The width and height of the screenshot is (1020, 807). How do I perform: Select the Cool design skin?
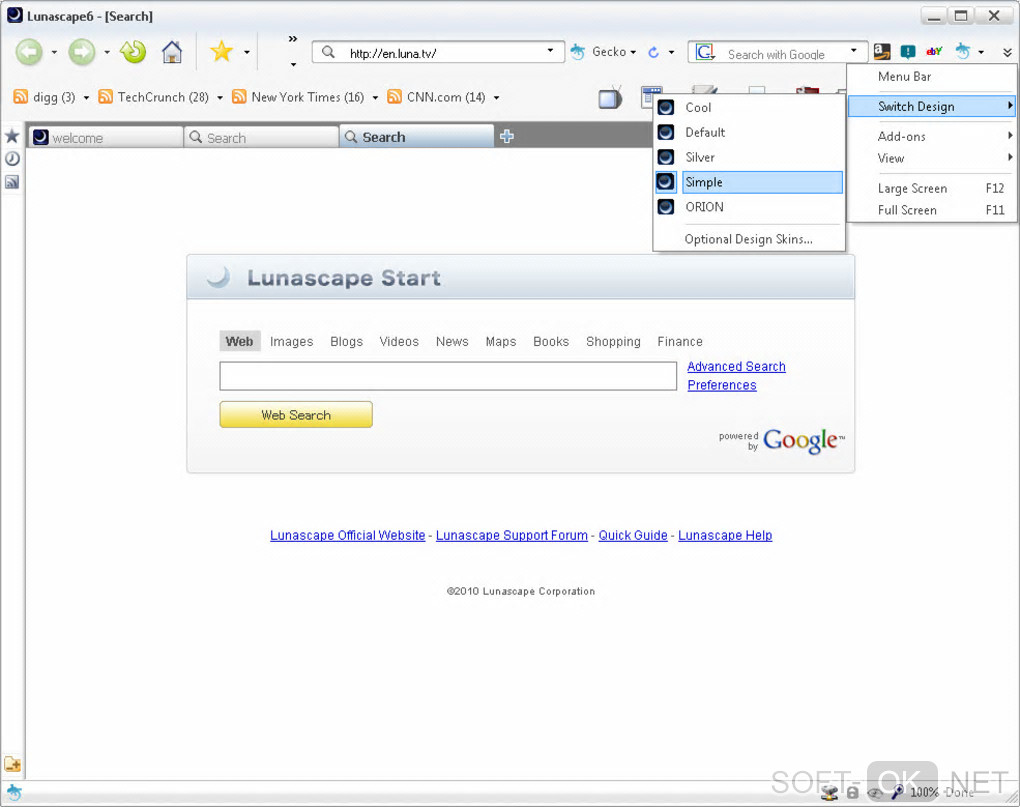click(749, 108)
